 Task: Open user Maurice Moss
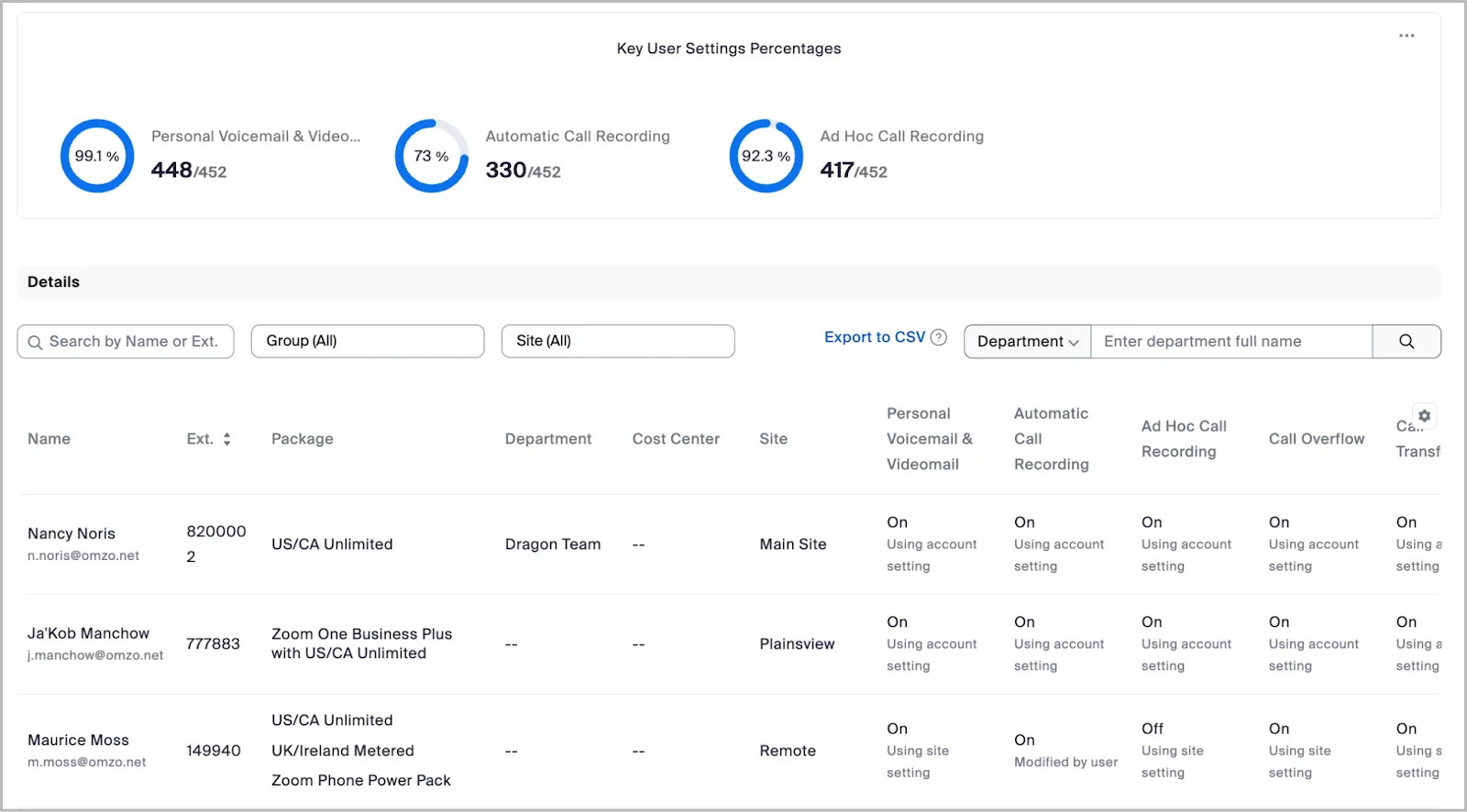click(x=78, y=740)
